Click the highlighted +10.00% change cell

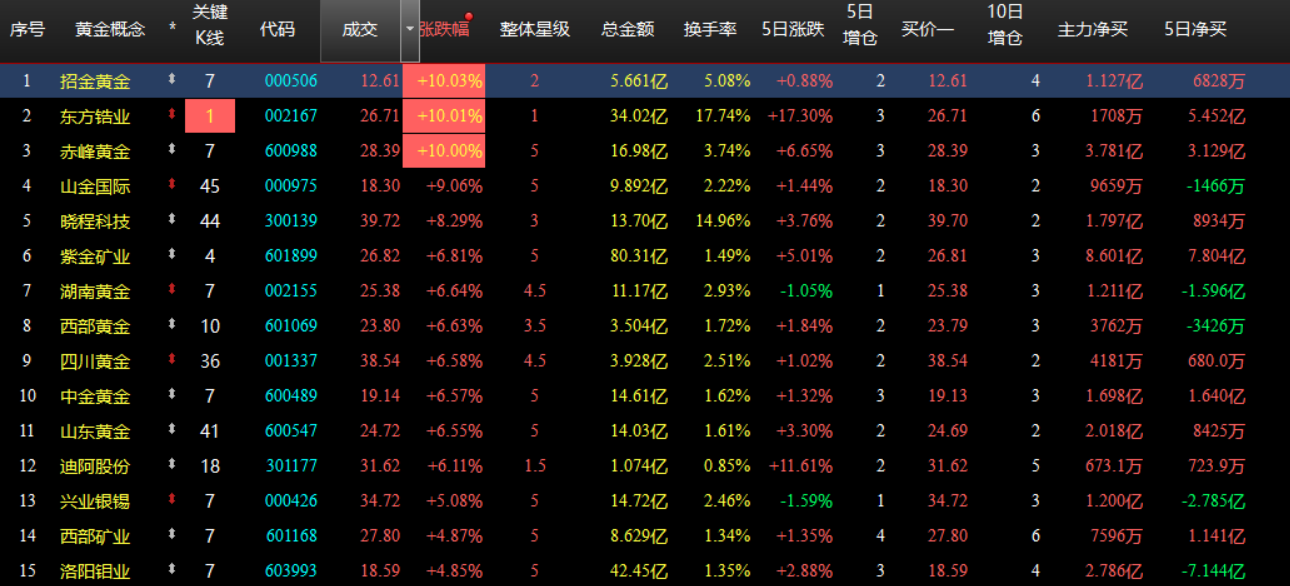[444, 151]
